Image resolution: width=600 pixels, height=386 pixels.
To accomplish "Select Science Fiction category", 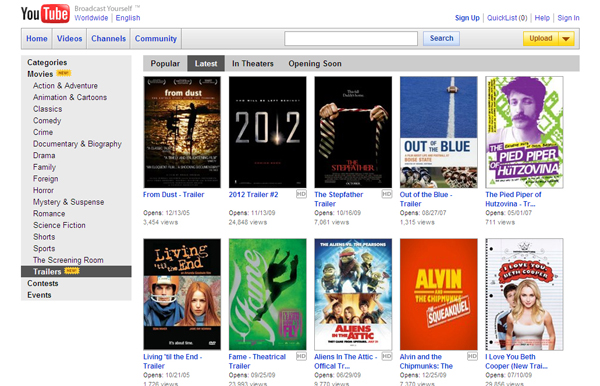I will [x=59, y=225].
